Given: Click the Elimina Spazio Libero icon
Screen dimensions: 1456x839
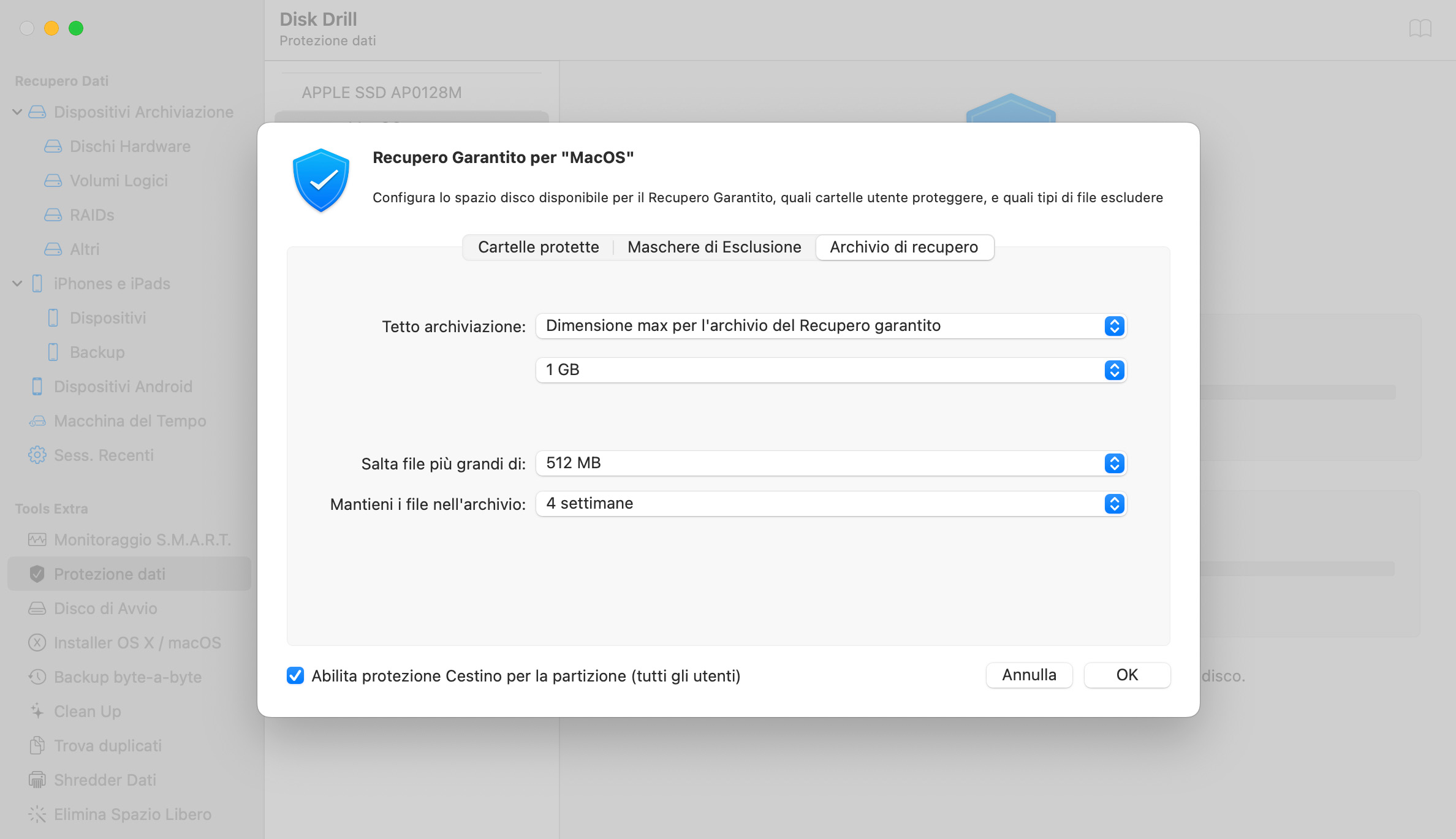Looking at the screenshot, I should (37, 814).
